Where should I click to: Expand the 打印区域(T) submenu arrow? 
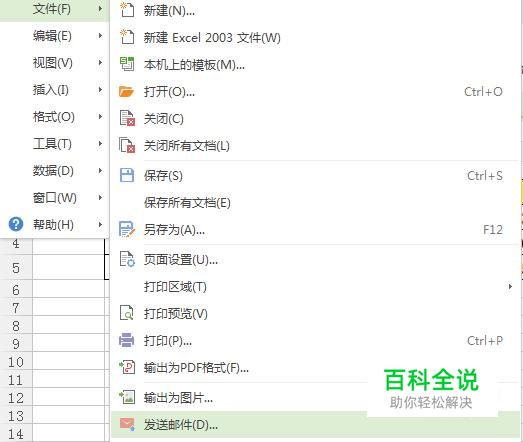tap(510, 286)
